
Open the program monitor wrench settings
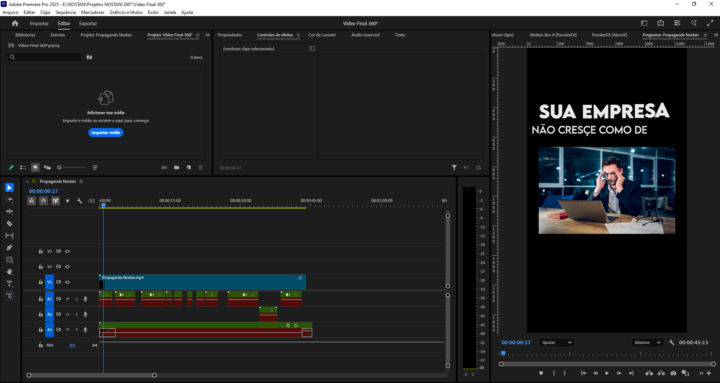point(672,343)
